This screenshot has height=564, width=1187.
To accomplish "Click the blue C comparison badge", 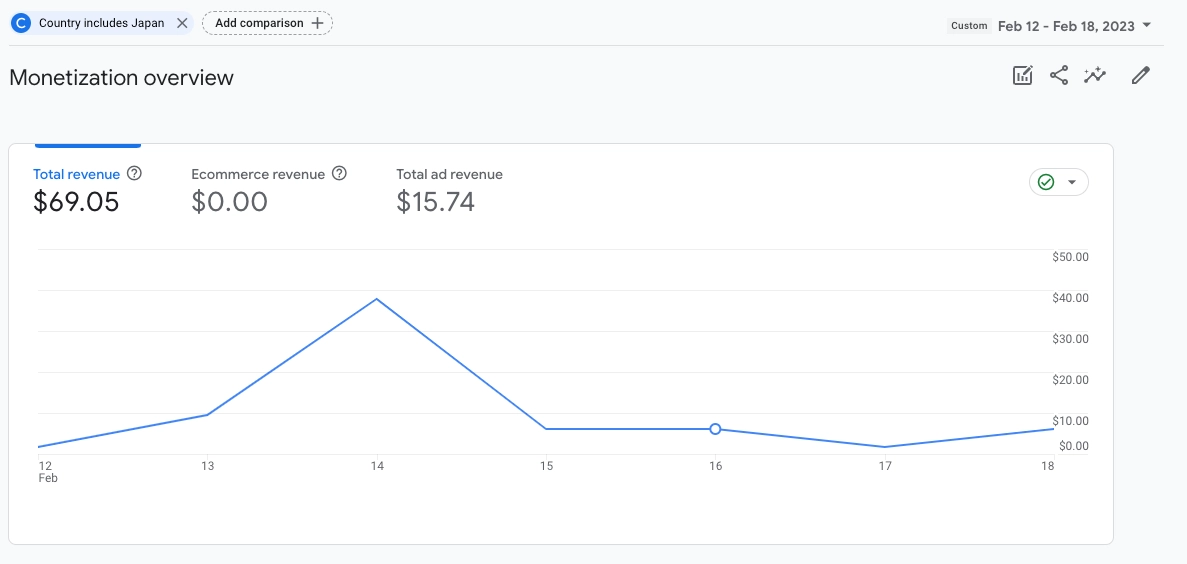I will click(21, 23).
